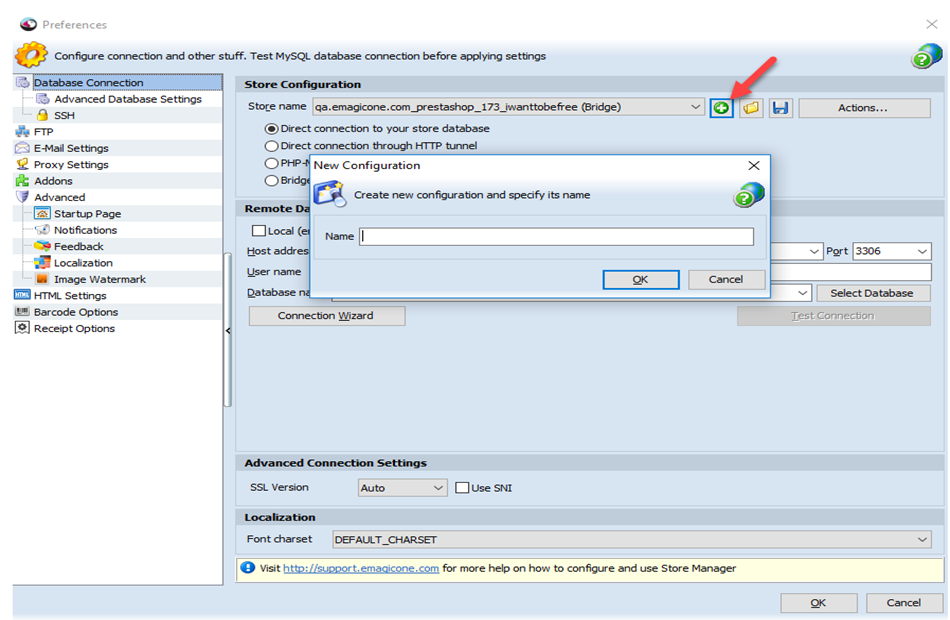
Task: Open the Port dropdown
Action: [x=922, y=252]
